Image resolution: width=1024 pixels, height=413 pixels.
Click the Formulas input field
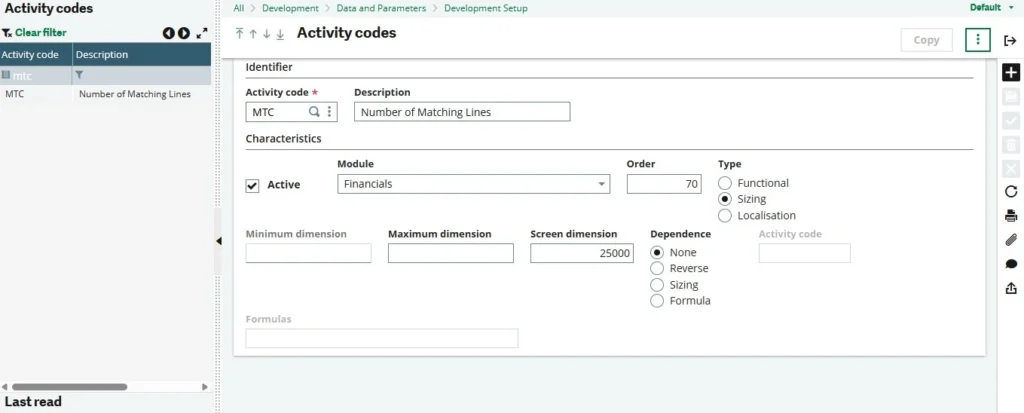[381, 339]
